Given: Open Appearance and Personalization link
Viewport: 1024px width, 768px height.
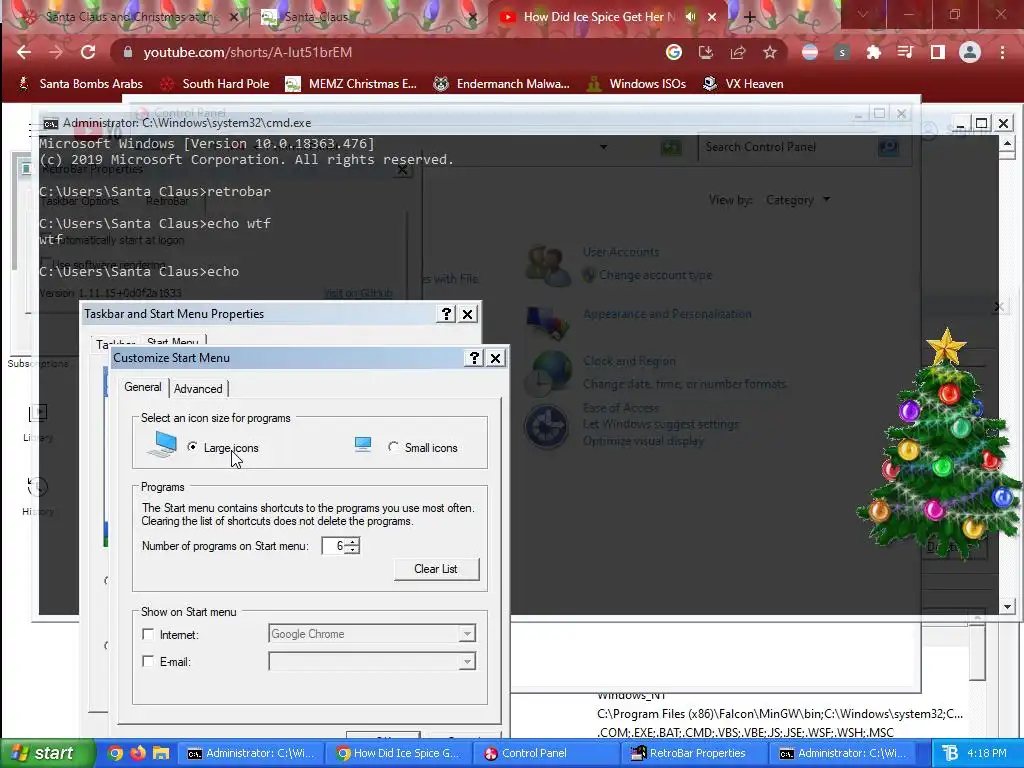Looking at the screenshot, I should click(x=667, y=314).
